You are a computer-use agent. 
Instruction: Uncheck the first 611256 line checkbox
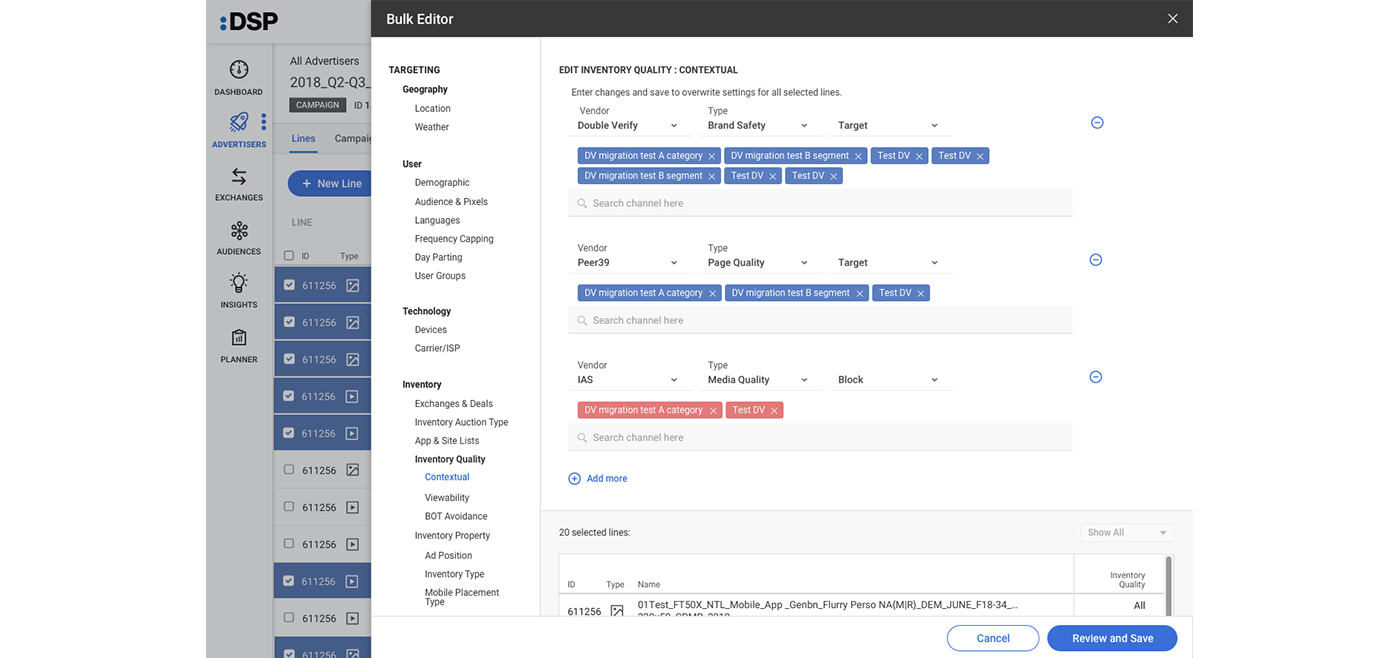tap(289, 285)
